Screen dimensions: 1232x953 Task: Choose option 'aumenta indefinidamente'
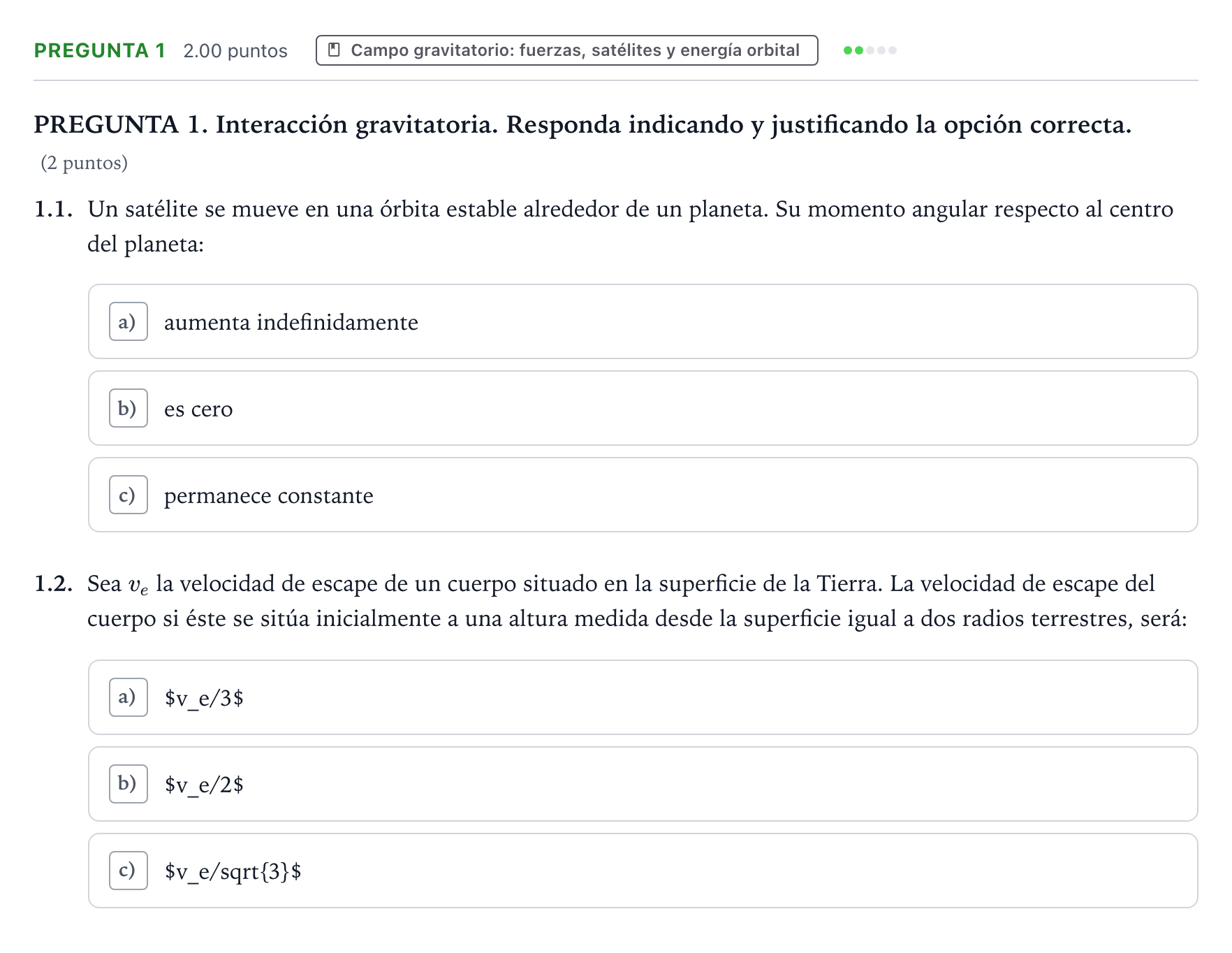point(643,321)
